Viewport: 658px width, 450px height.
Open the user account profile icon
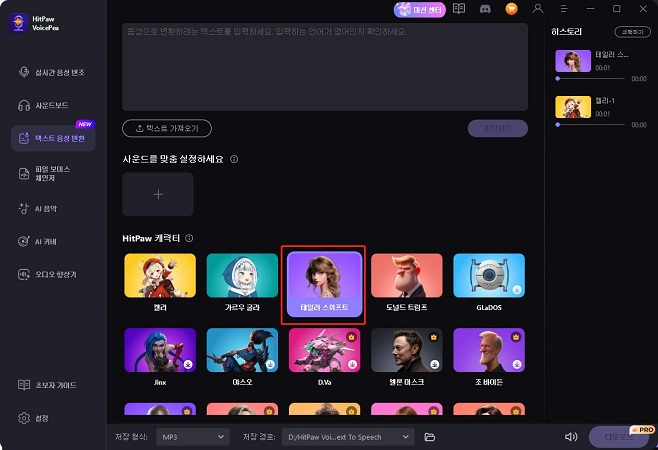pyautogui.click(x=538, y=9)
